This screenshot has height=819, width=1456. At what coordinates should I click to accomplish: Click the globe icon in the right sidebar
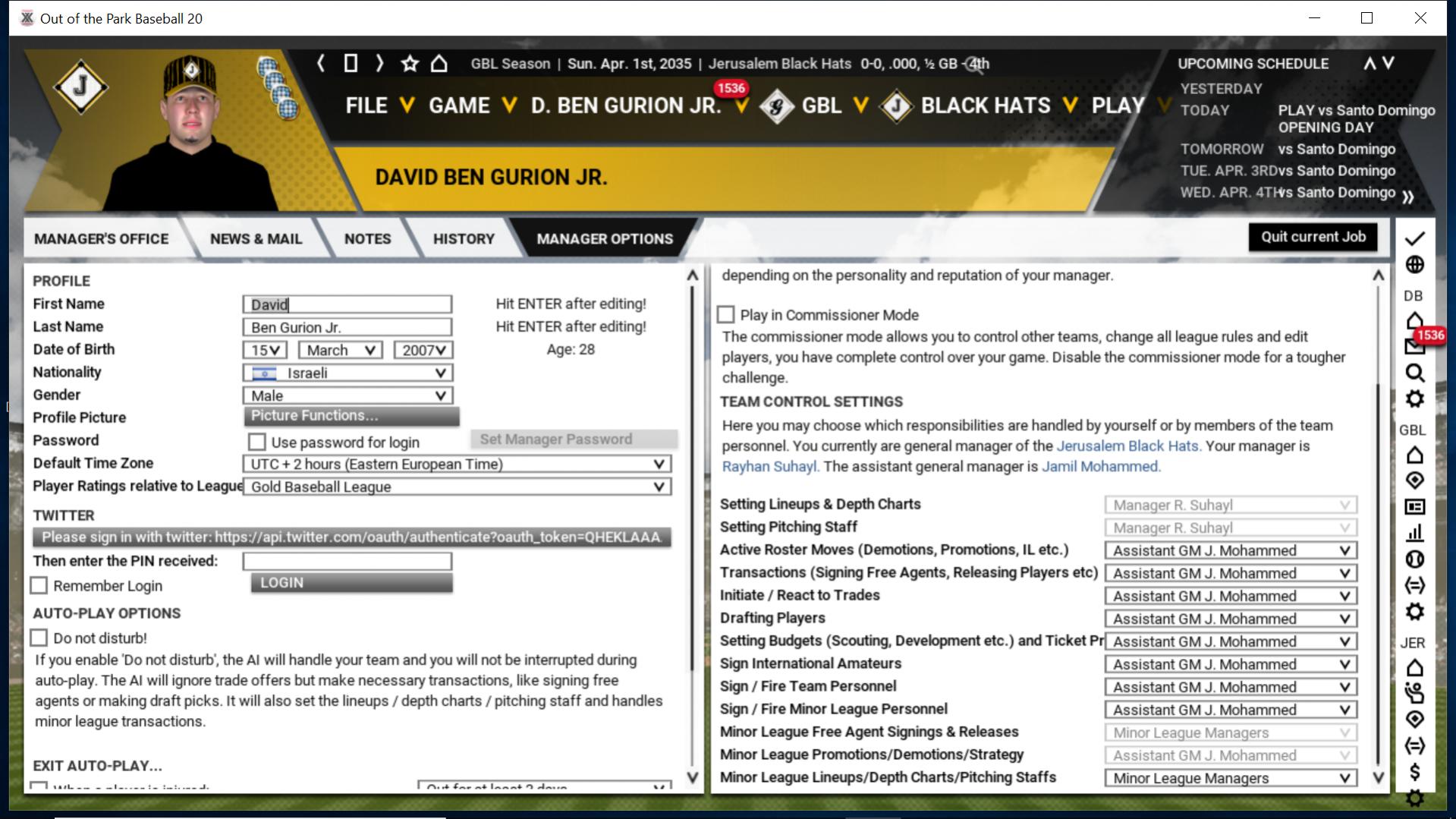[x=1414, y=265]
